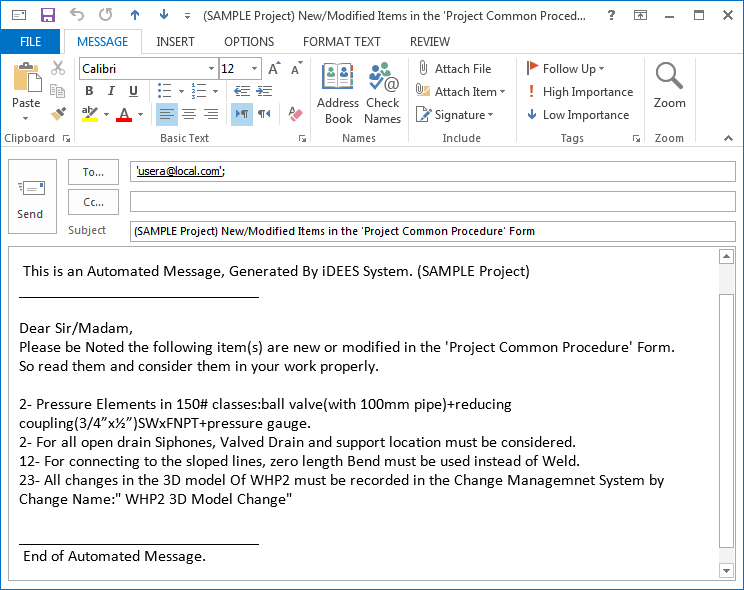Image resolution: width=744 pixels, height=590 pixels.
Task: Toggle right-to-left text direction
Action: [x=264, y=114]
